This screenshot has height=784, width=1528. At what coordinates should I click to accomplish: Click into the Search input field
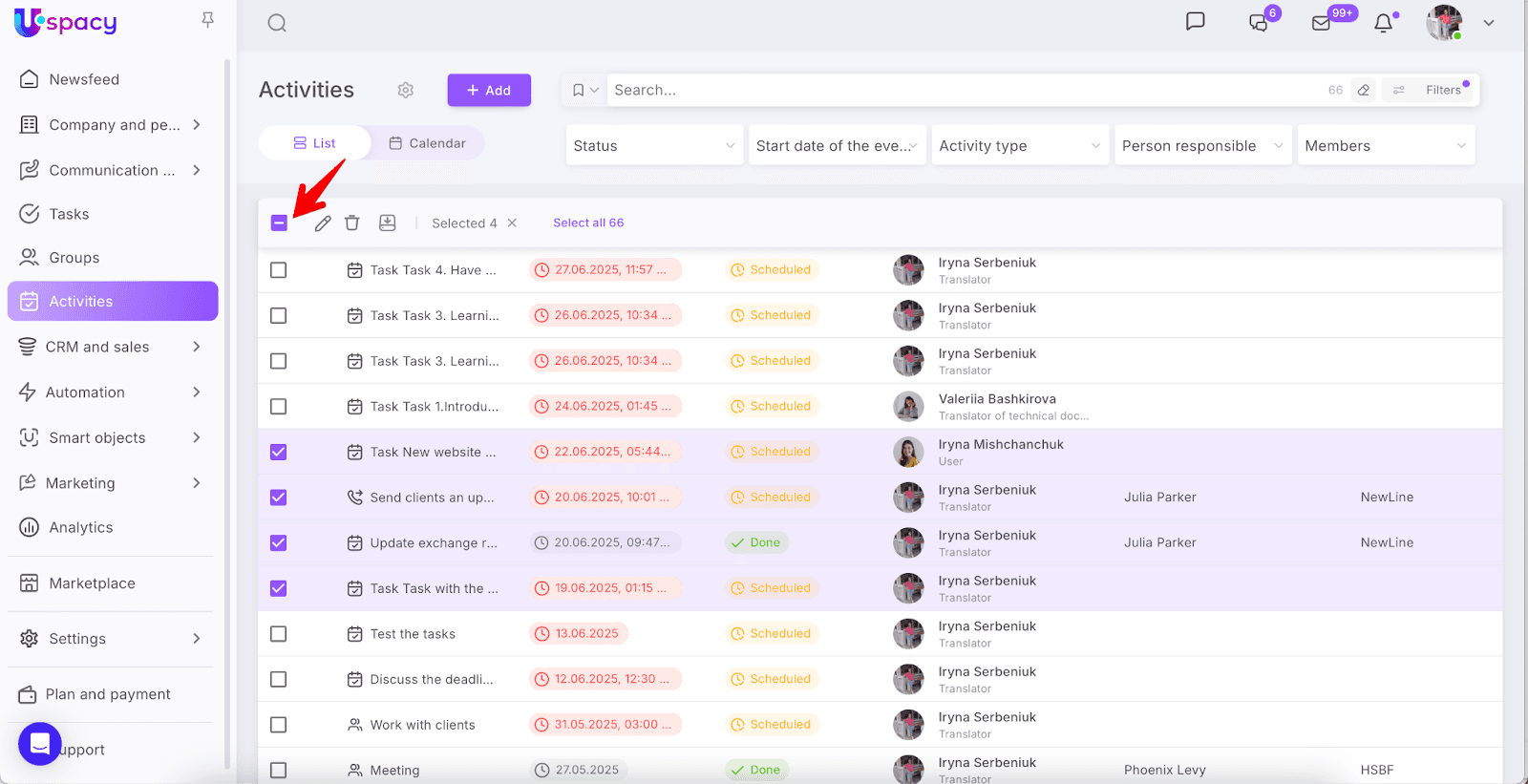[955, 90]
